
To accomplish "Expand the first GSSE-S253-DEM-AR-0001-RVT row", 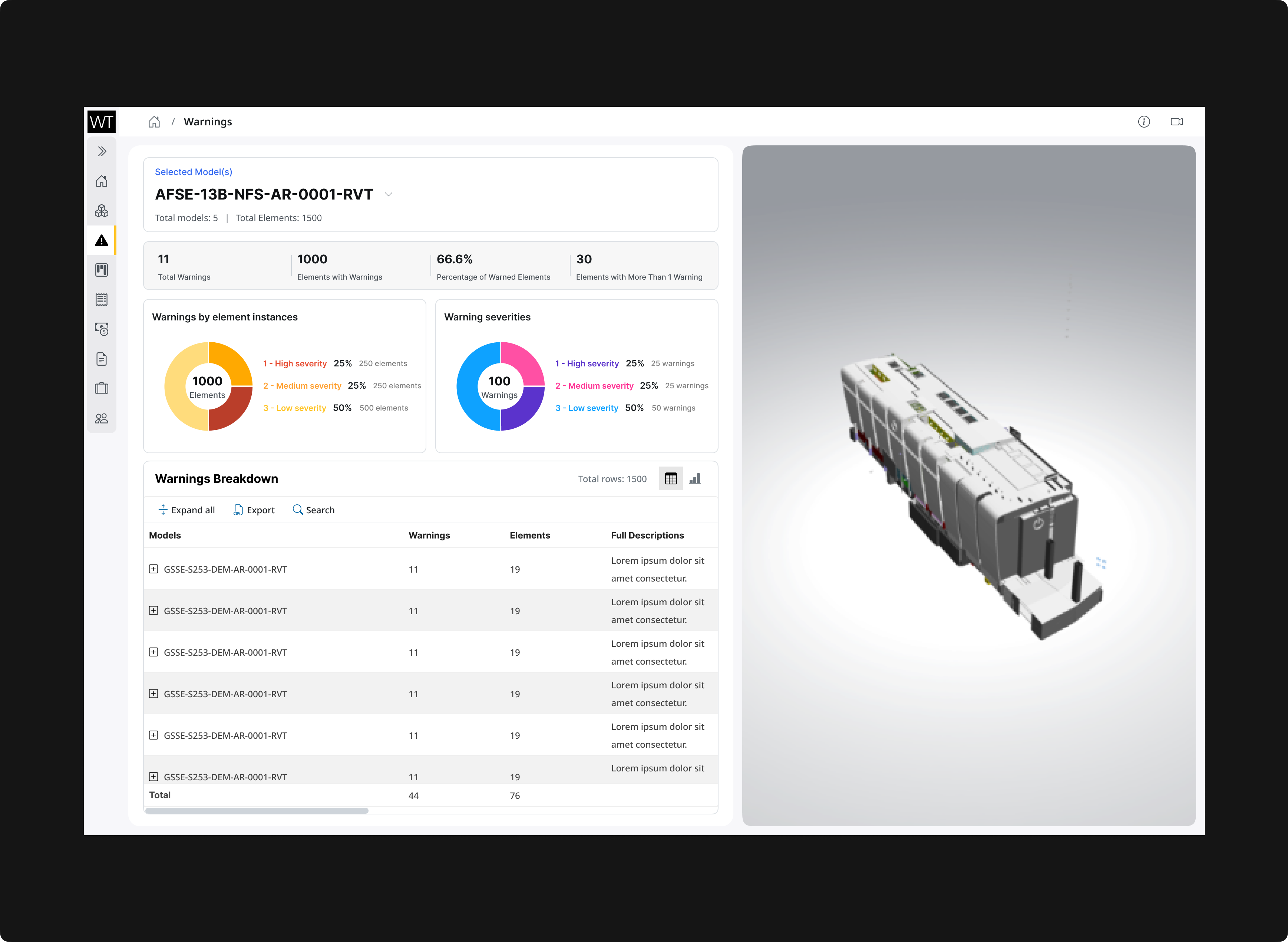I will pyautogui.click(x=153, y=569).
